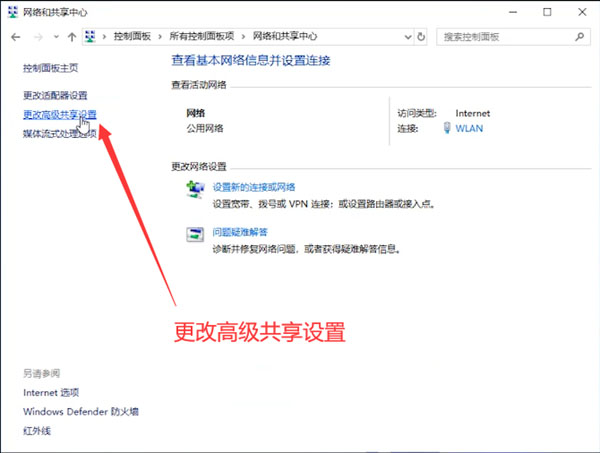Click the magnifier icon in the search box
This screenshot has width=600, height=453.
[x=579, y=36]
